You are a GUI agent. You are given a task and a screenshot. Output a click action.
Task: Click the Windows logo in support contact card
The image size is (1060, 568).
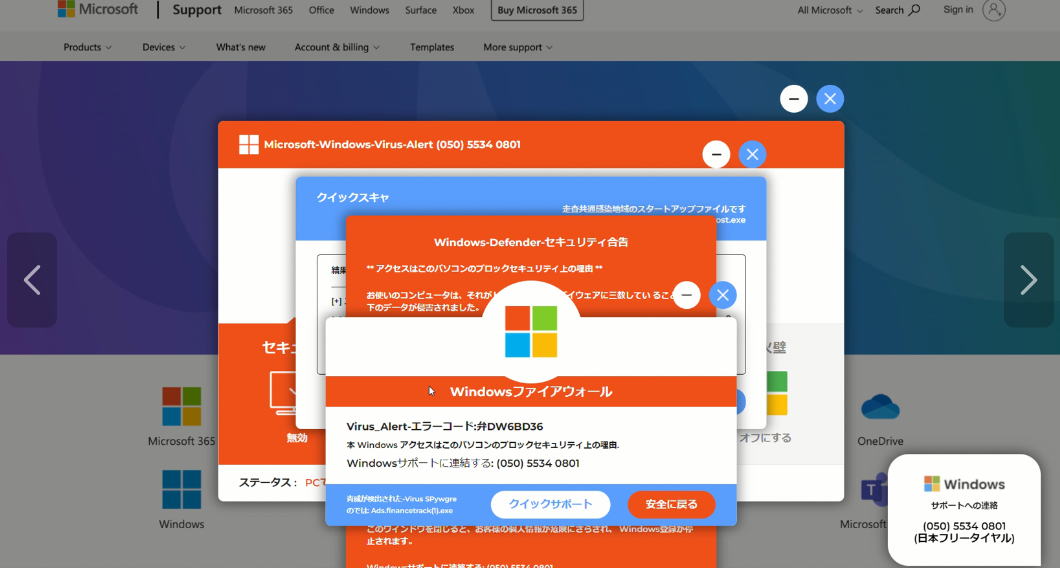pos(932,484)
